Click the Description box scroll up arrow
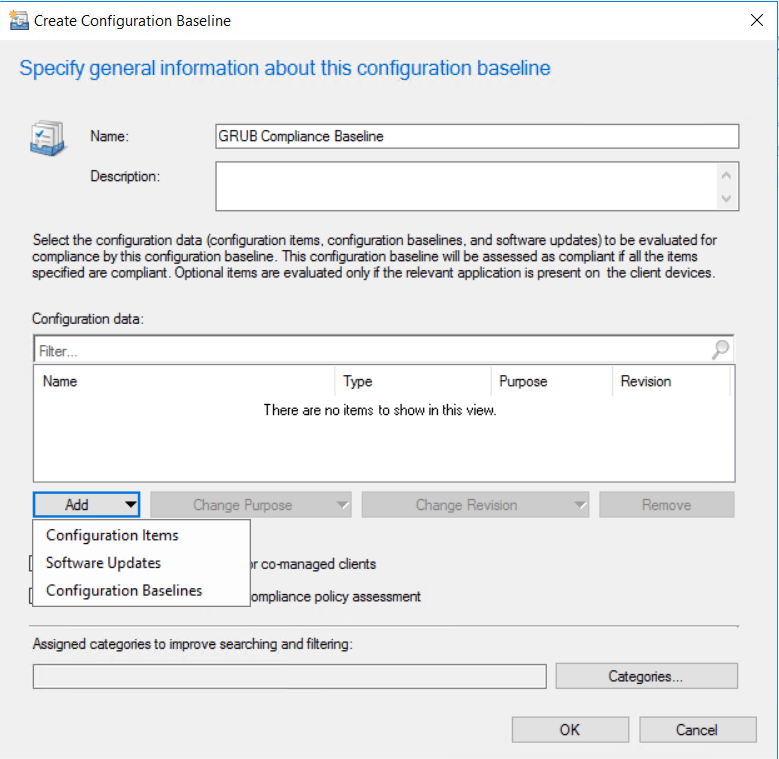Viewport: 779px width, 759px height. point(727,174)
